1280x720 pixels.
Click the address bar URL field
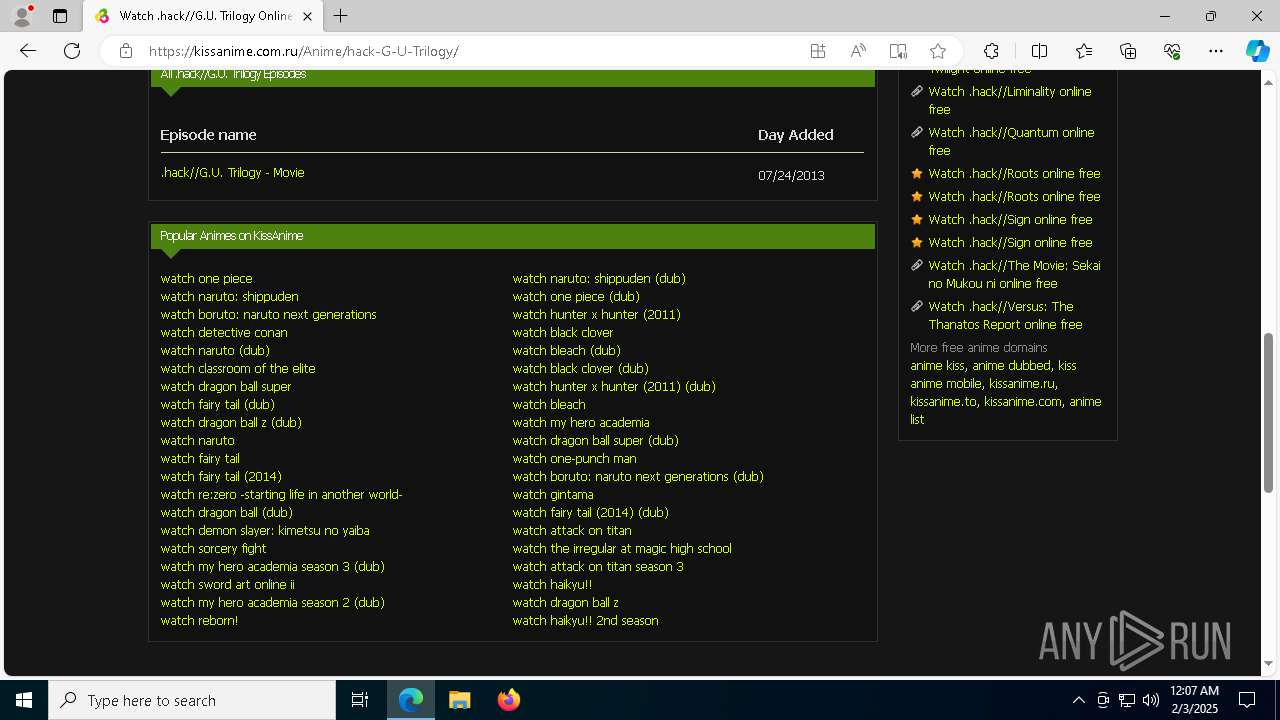(x=470, y=51)
